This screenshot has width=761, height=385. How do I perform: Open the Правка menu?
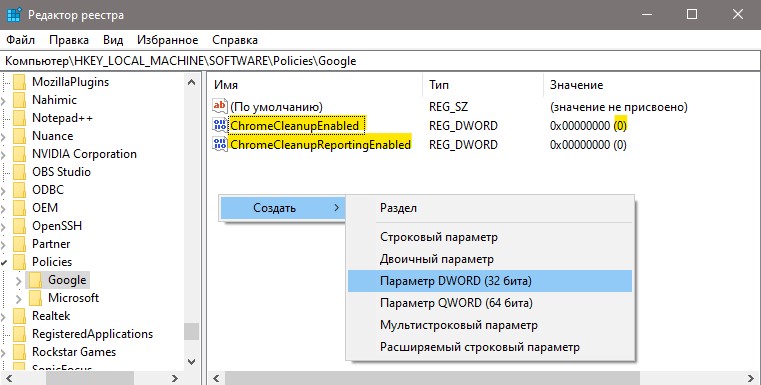click(x=69, y=40)
